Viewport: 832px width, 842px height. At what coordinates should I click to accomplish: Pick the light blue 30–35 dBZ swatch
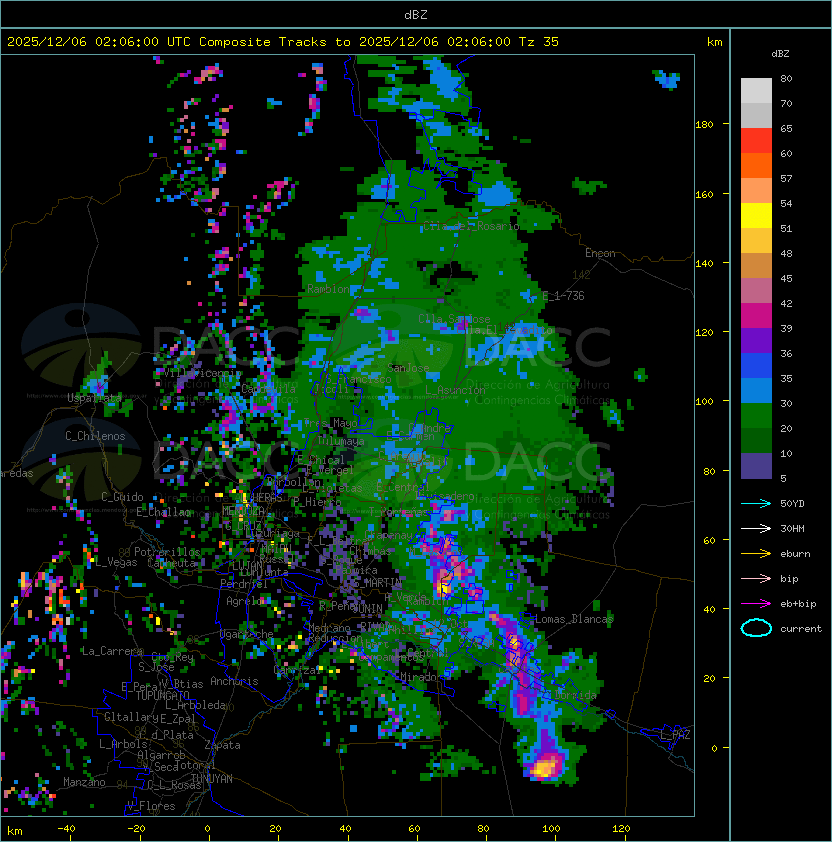(756, 391)
